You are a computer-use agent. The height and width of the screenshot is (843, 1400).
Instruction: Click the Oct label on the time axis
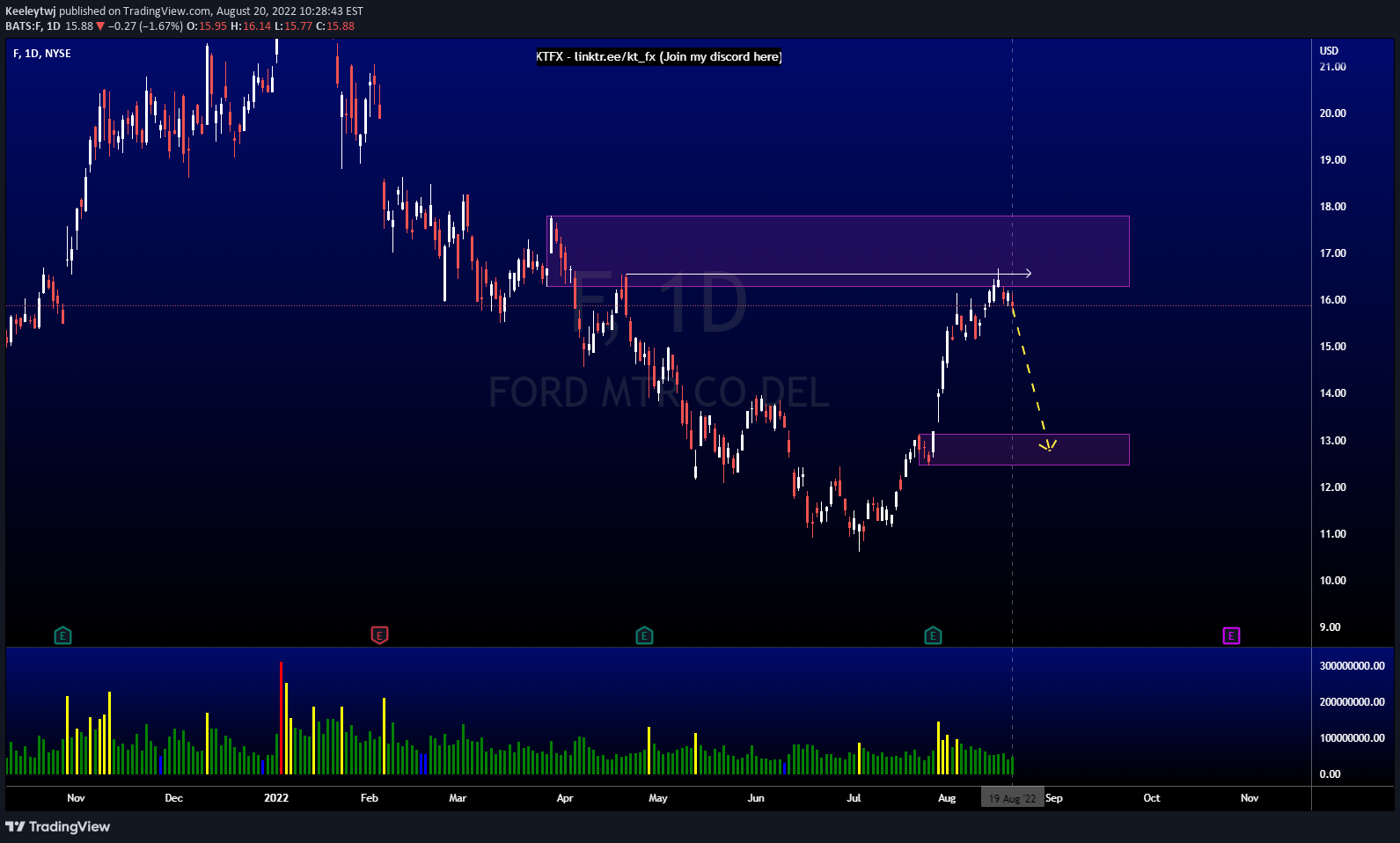[1152, 798]
